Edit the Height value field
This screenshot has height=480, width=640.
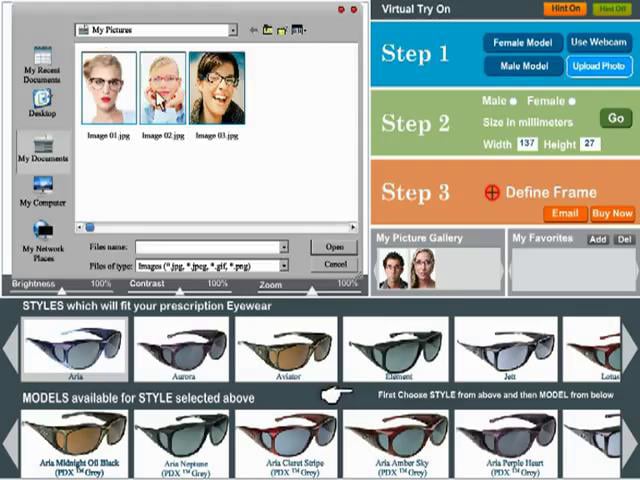point(590,144)
